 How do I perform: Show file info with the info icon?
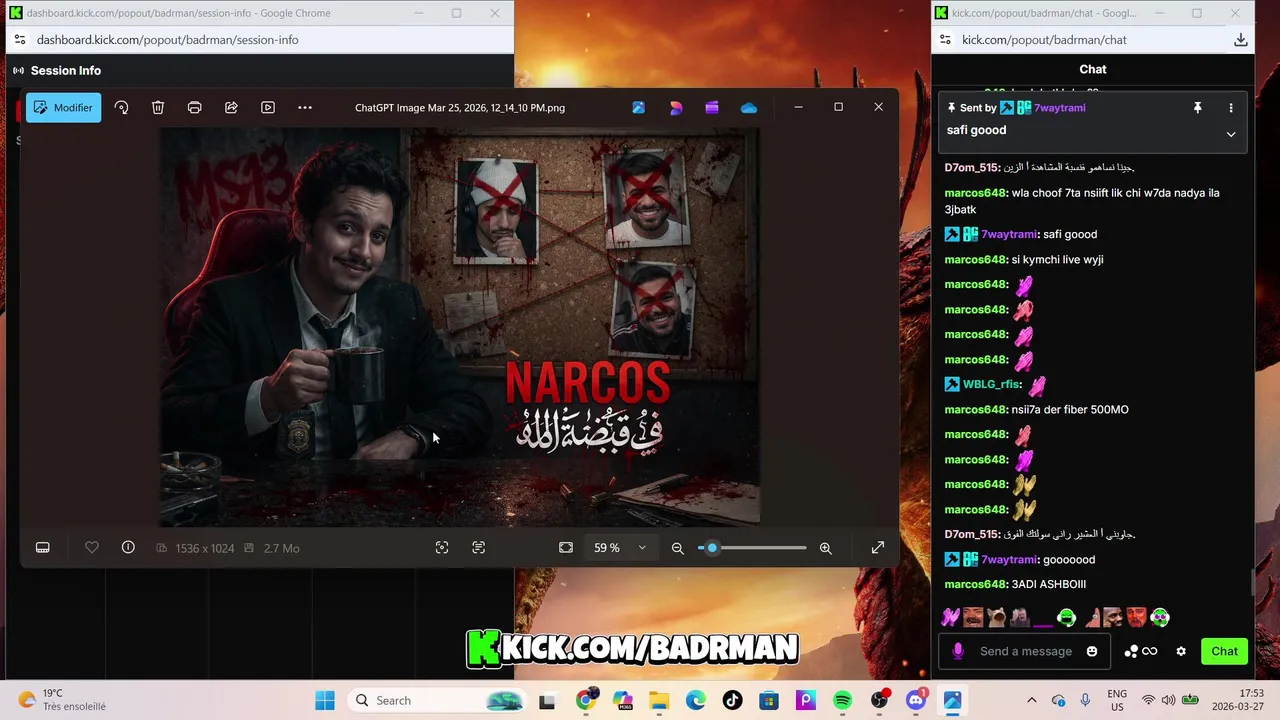128,548
